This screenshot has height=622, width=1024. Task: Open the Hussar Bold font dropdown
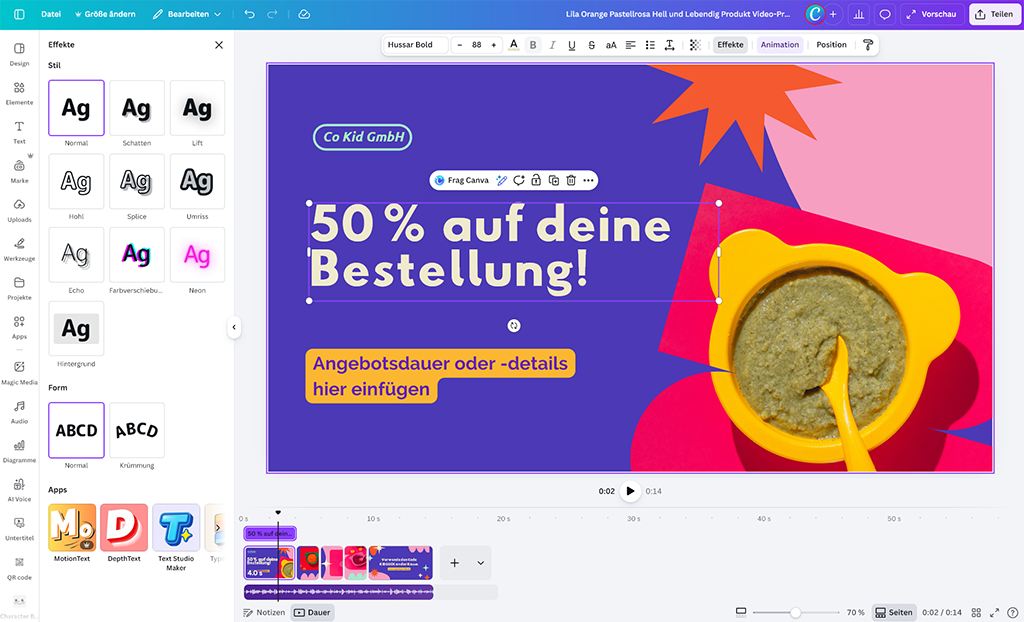pyautogui.click(x=414, y=44)
